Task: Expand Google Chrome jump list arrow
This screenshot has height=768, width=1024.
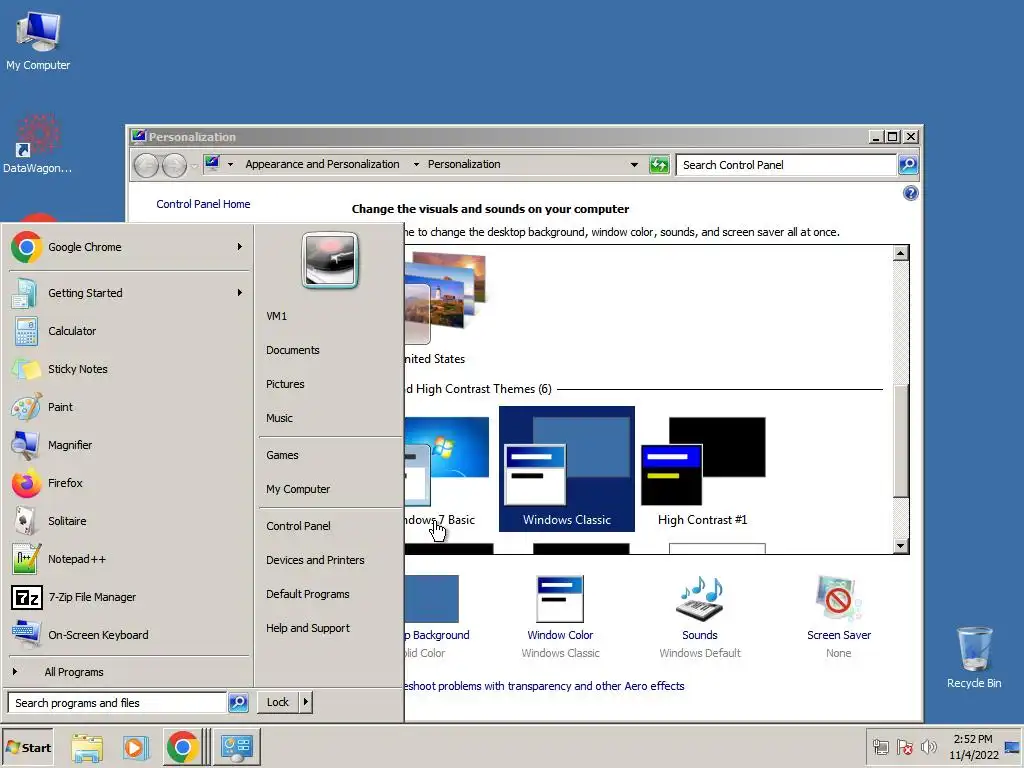Action: click(240, 247)
